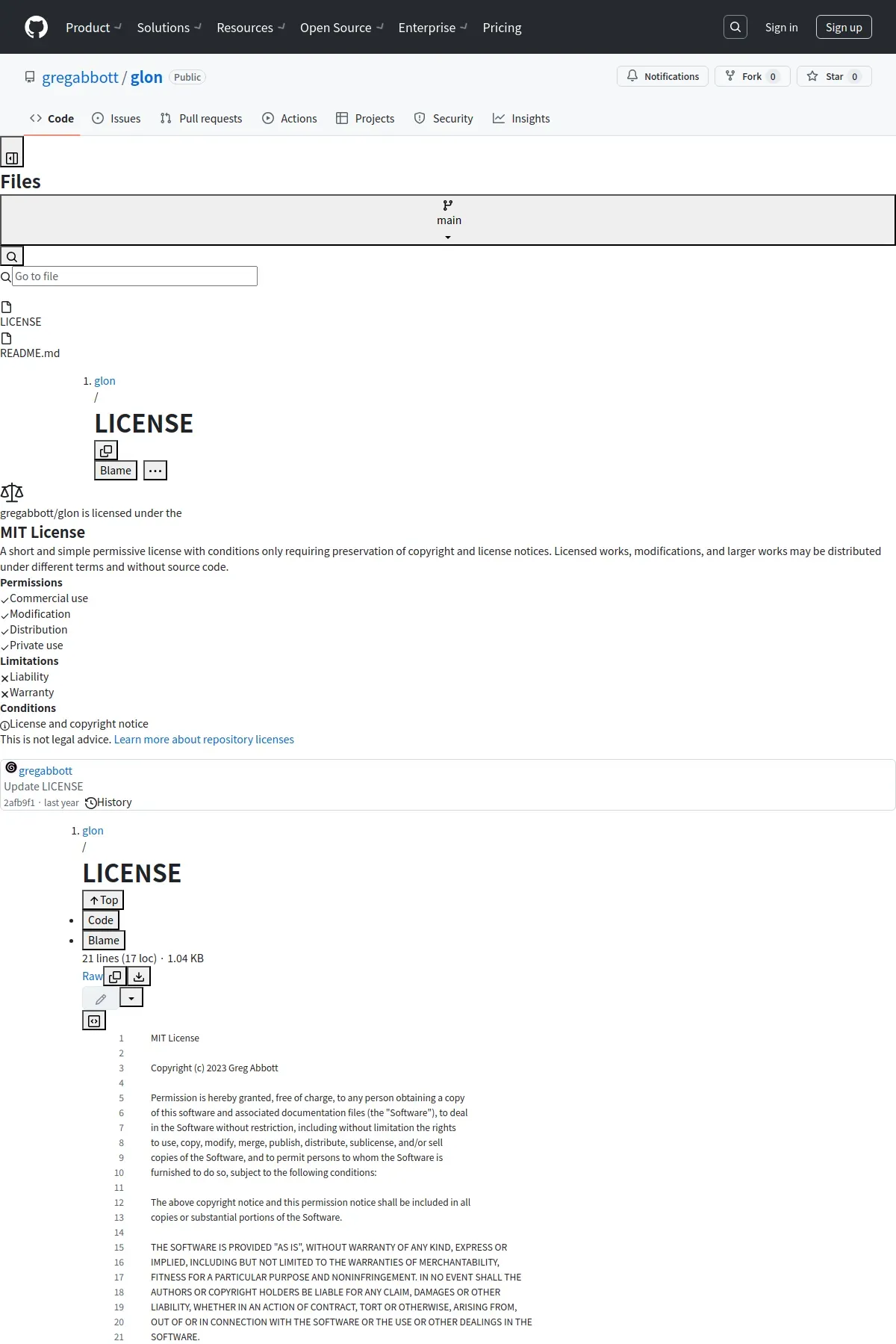Open the main branch selector

(x=448, y=220)
